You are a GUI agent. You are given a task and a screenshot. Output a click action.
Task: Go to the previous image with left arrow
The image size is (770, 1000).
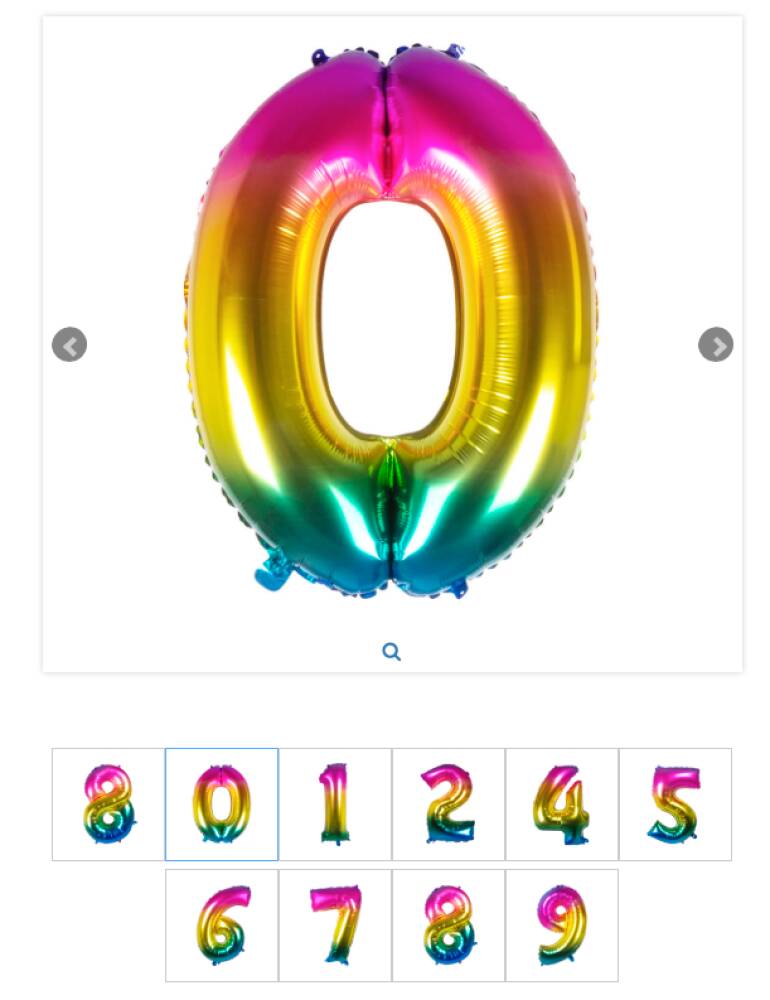coord(69,344)
